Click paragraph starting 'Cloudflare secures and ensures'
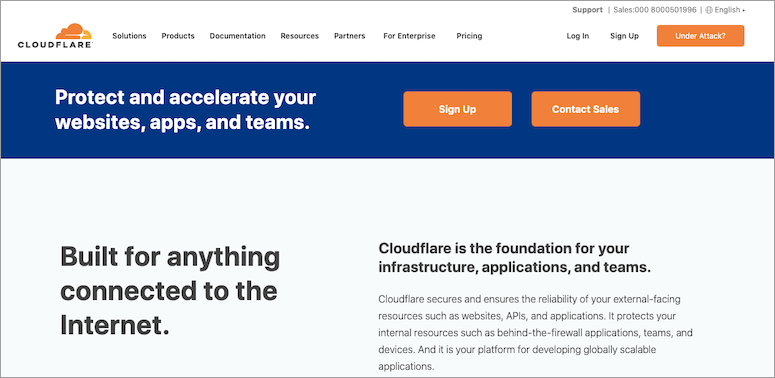775x378 pixels. point(535,333)
